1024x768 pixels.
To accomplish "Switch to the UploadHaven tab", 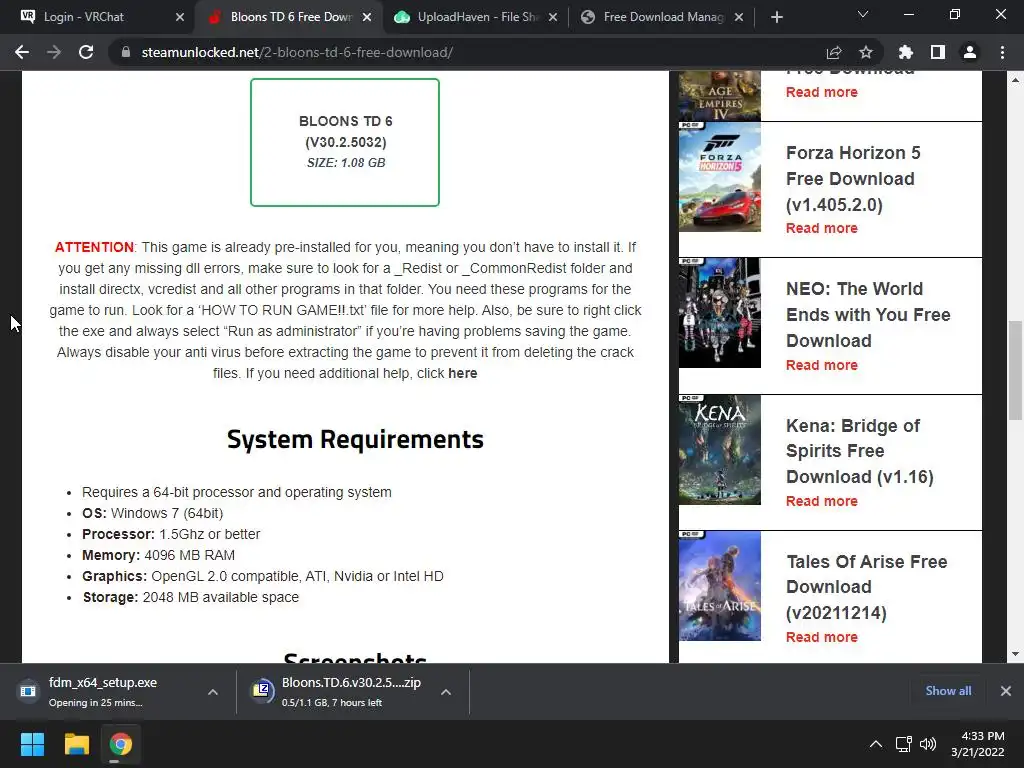I will click(477, 17).
